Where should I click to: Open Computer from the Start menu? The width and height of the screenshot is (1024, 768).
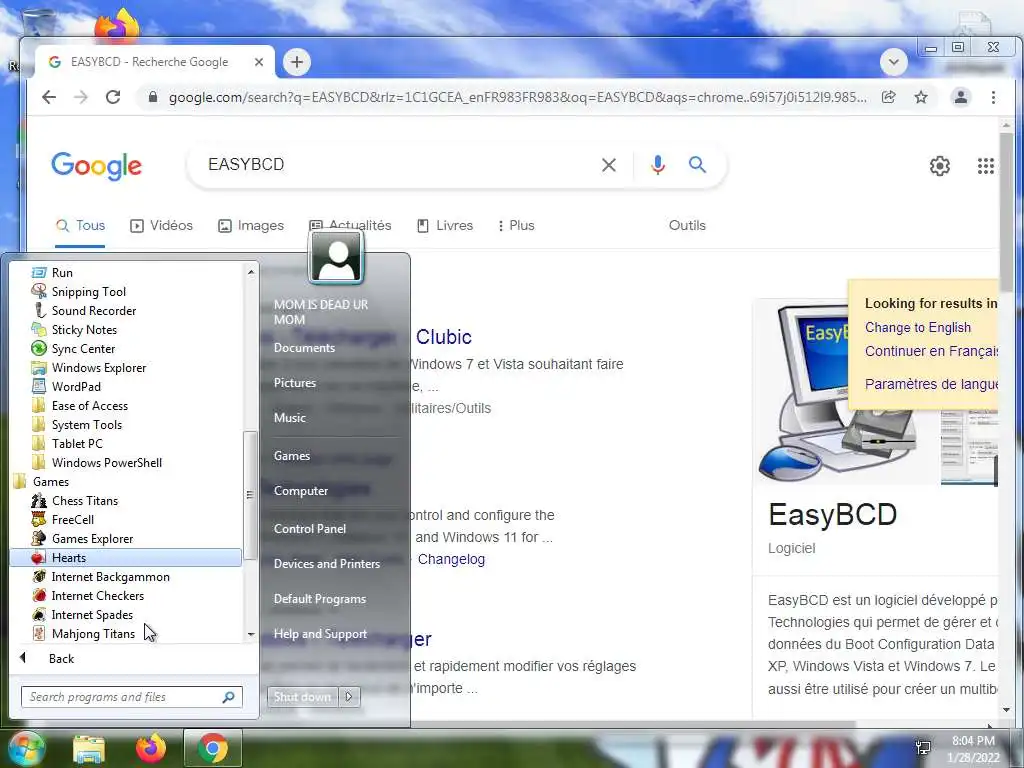click(300, 490)
